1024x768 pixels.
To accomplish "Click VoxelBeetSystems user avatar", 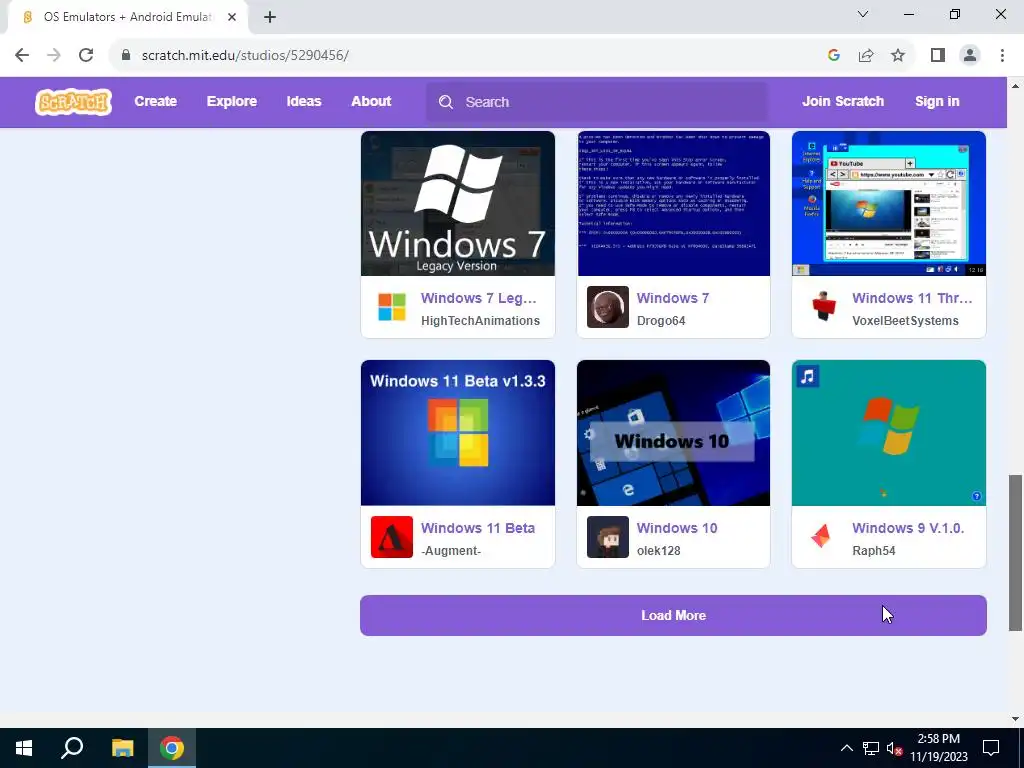I will (x=823, y=307).
